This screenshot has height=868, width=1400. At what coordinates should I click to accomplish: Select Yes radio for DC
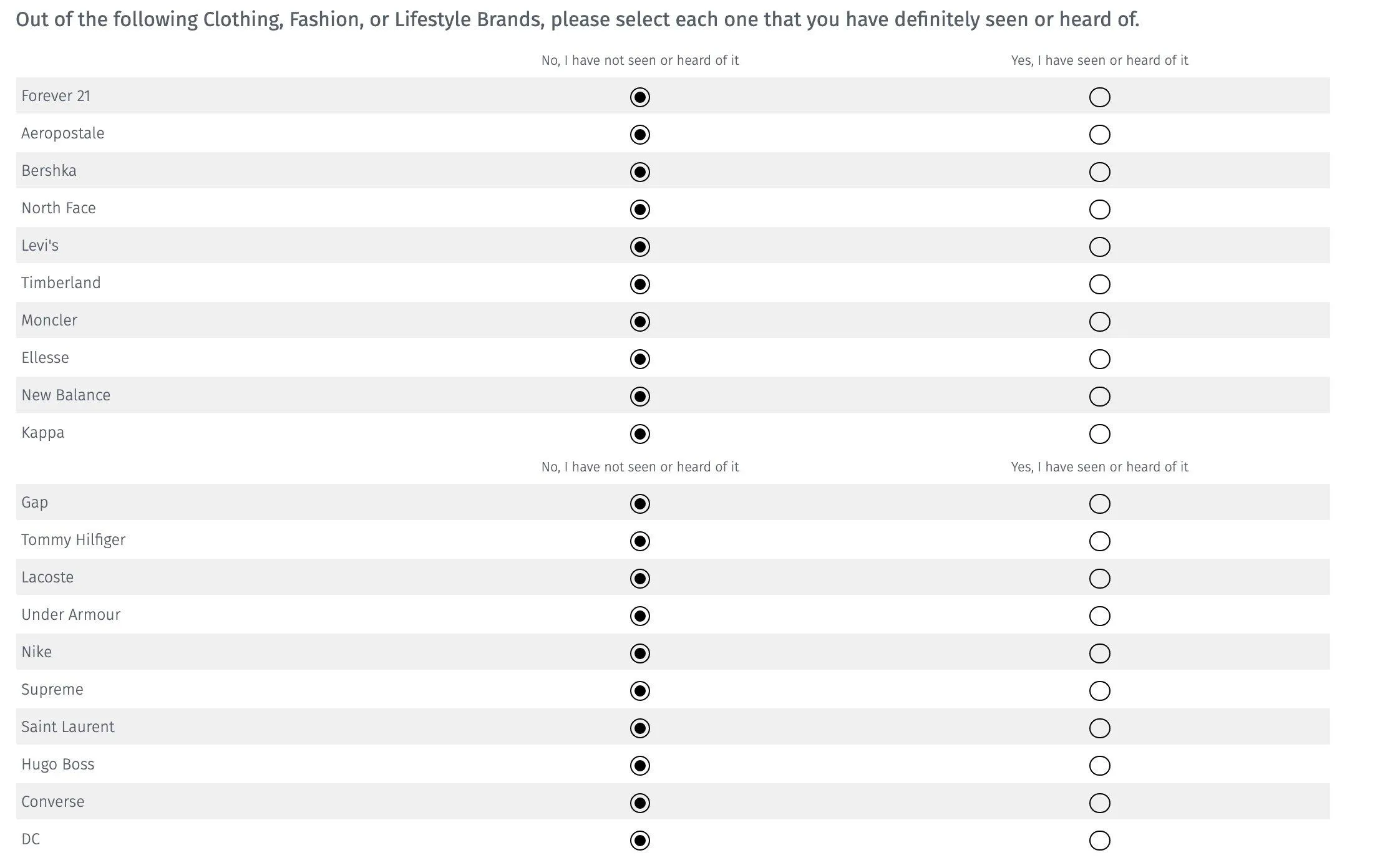coord(1099,841)
